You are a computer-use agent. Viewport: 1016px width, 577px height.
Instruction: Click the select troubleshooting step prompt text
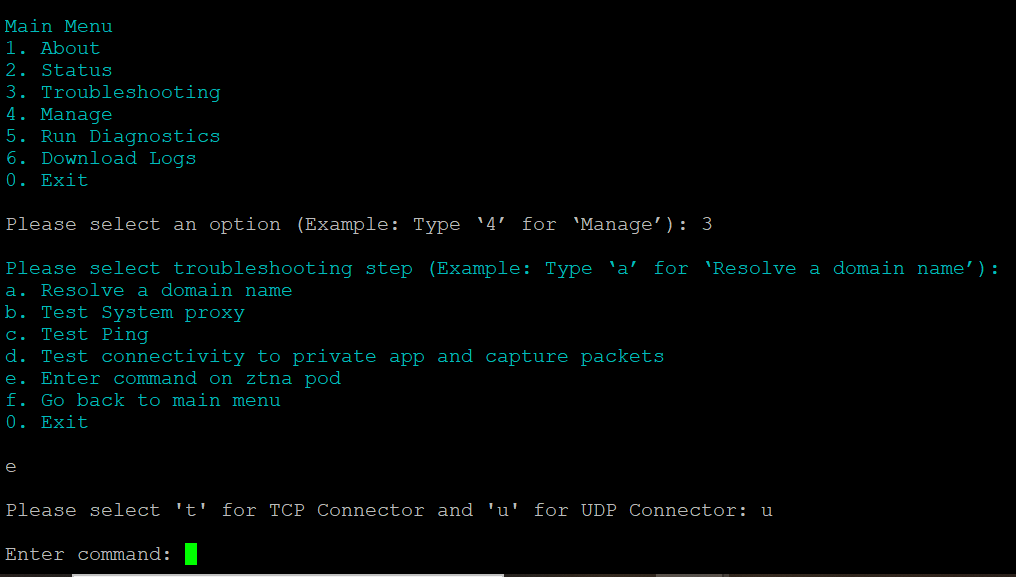point(502,268)
